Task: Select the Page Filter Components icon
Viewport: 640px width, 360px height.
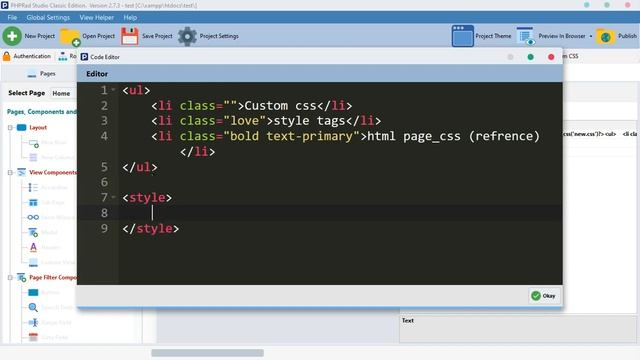Action: pos(22,278)
